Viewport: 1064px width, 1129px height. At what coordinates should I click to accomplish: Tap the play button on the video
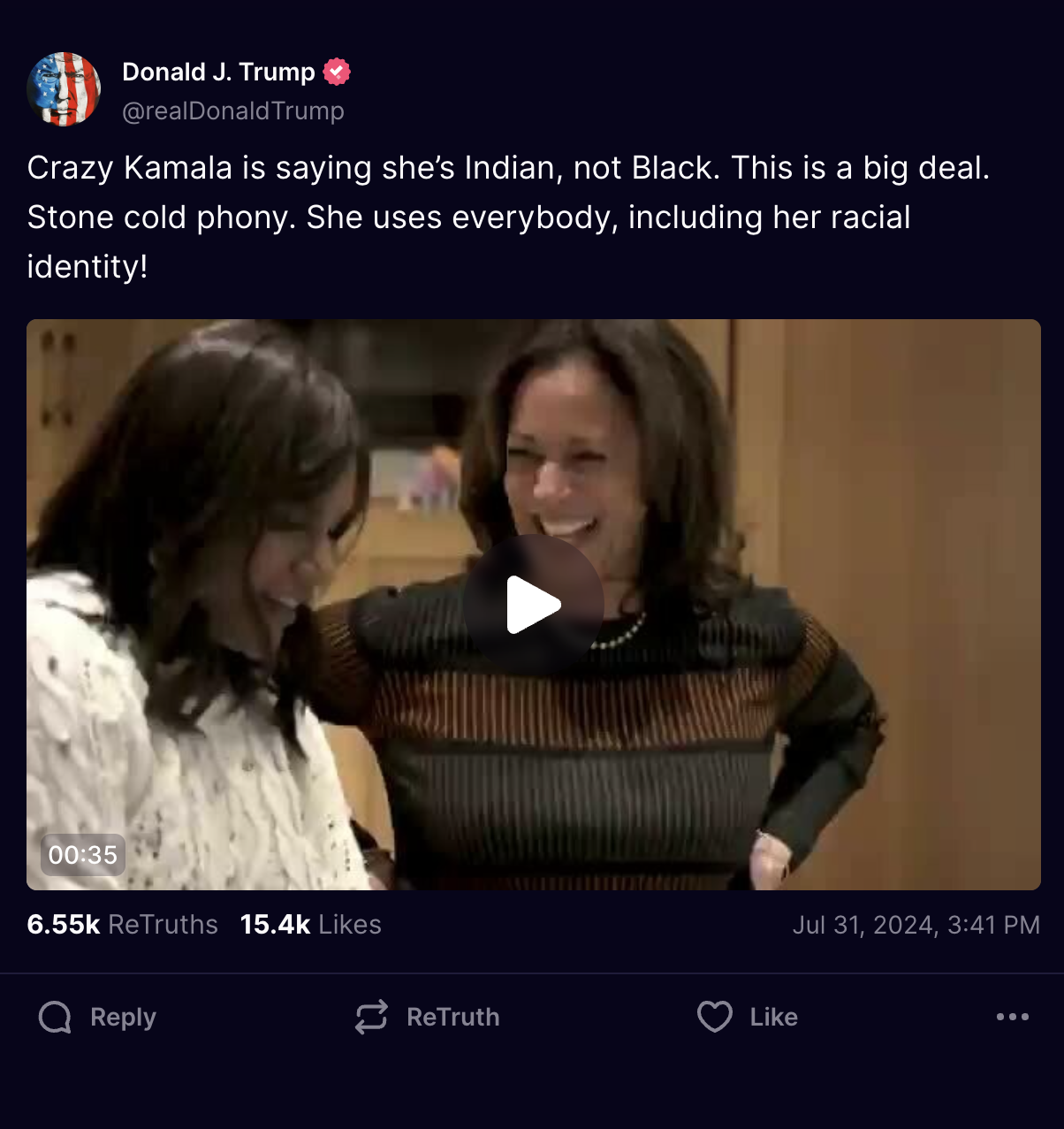point(533,603)
